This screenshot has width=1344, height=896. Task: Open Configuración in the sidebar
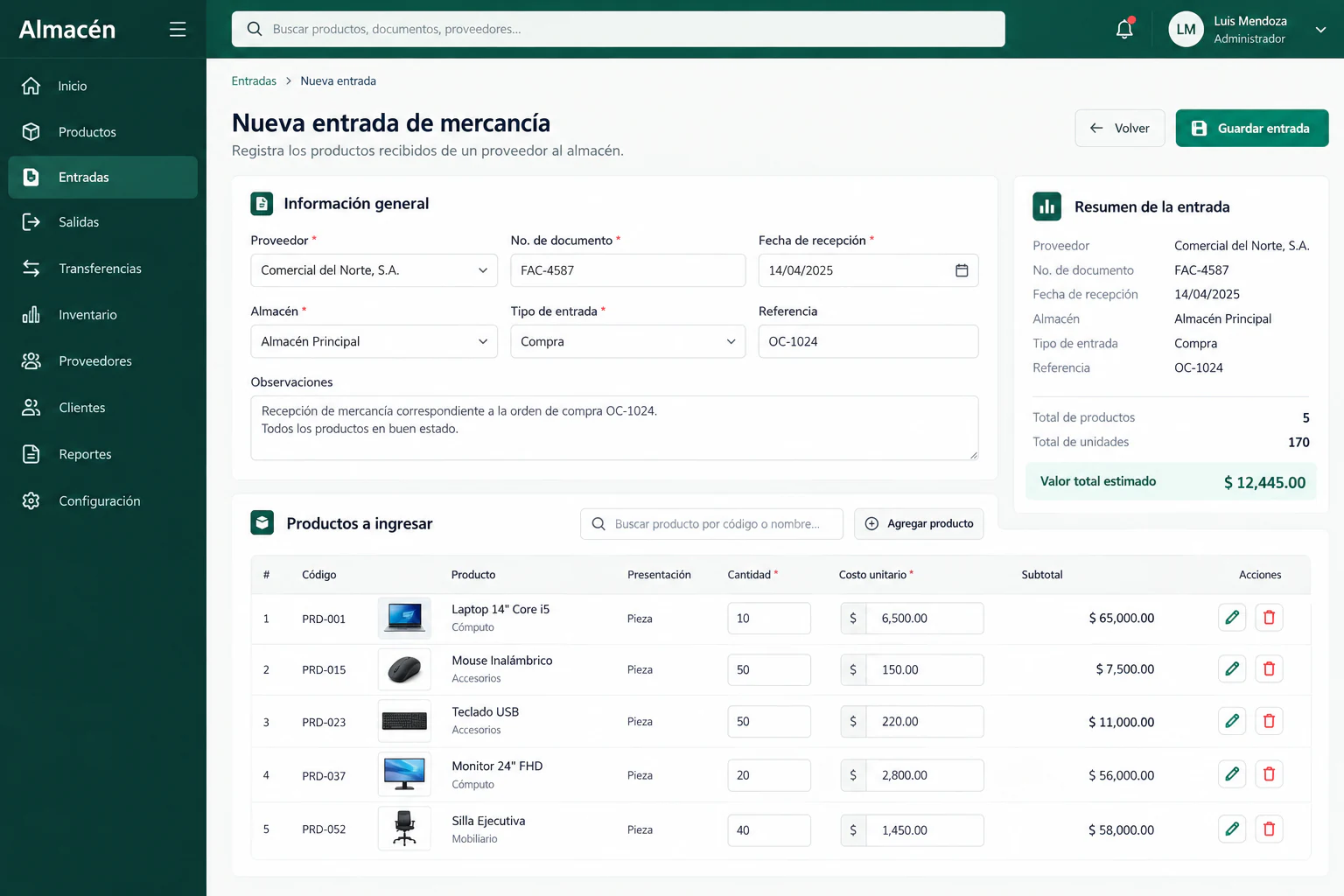click(x=103, y=500)
